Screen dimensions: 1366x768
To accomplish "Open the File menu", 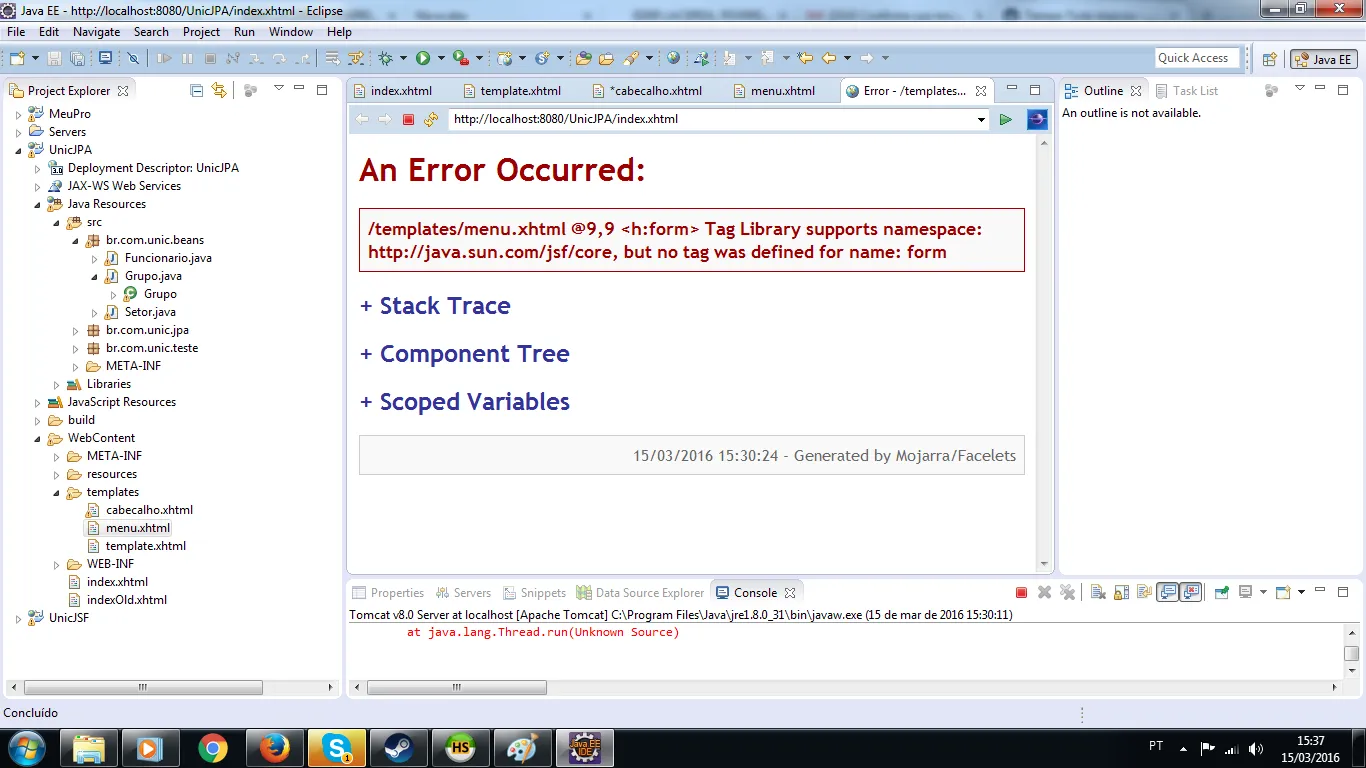I will coord(16,32).
